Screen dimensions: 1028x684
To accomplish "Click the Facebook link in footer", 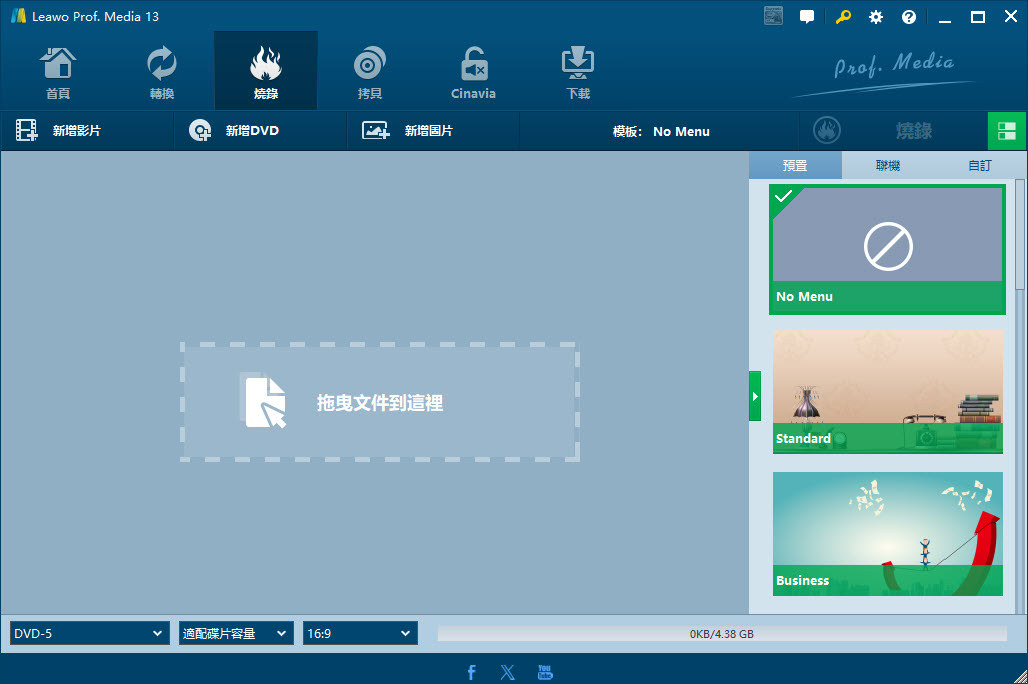I will [472, 672].
